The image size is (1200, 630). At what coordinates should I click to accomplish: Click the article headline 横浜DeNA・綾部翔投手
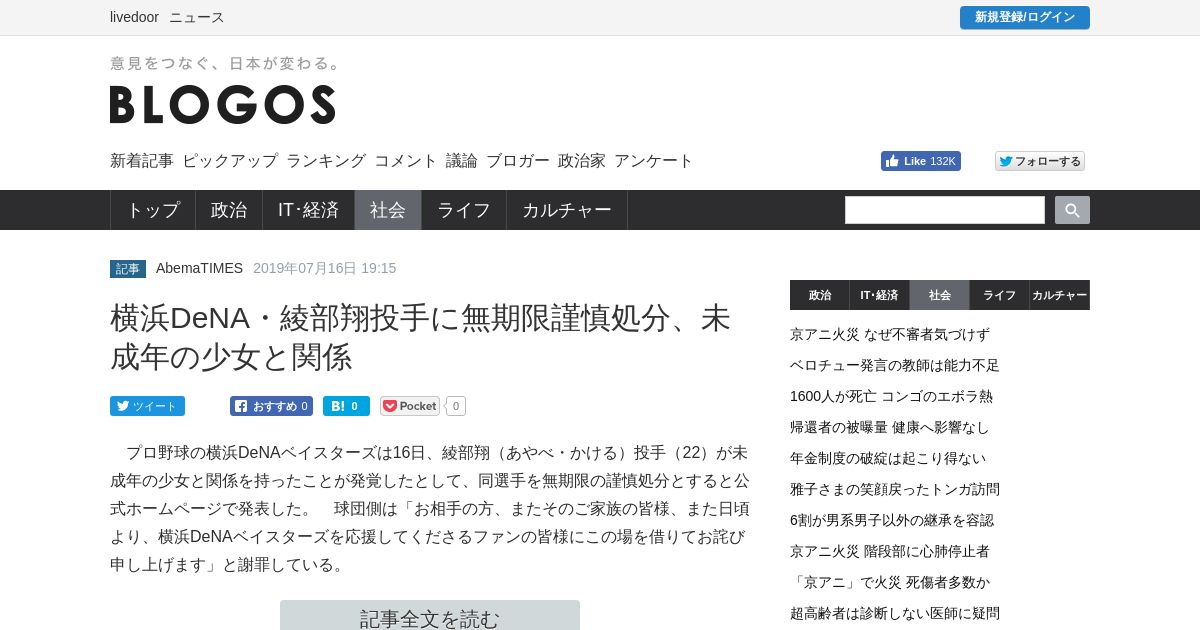(x=420, y=337)
